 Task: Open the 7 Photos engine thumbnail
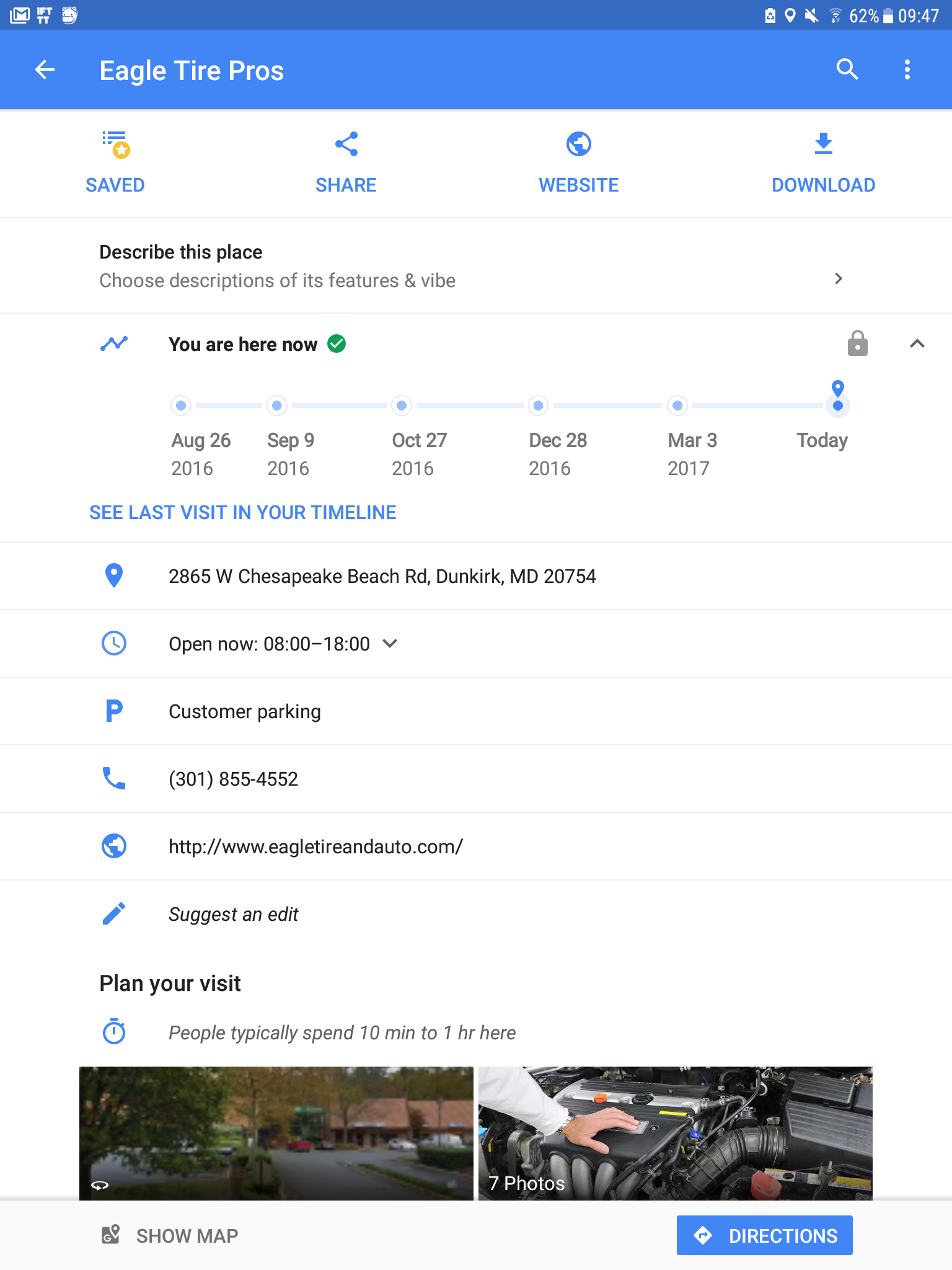pyautogui.click(x=676, y=1134)
